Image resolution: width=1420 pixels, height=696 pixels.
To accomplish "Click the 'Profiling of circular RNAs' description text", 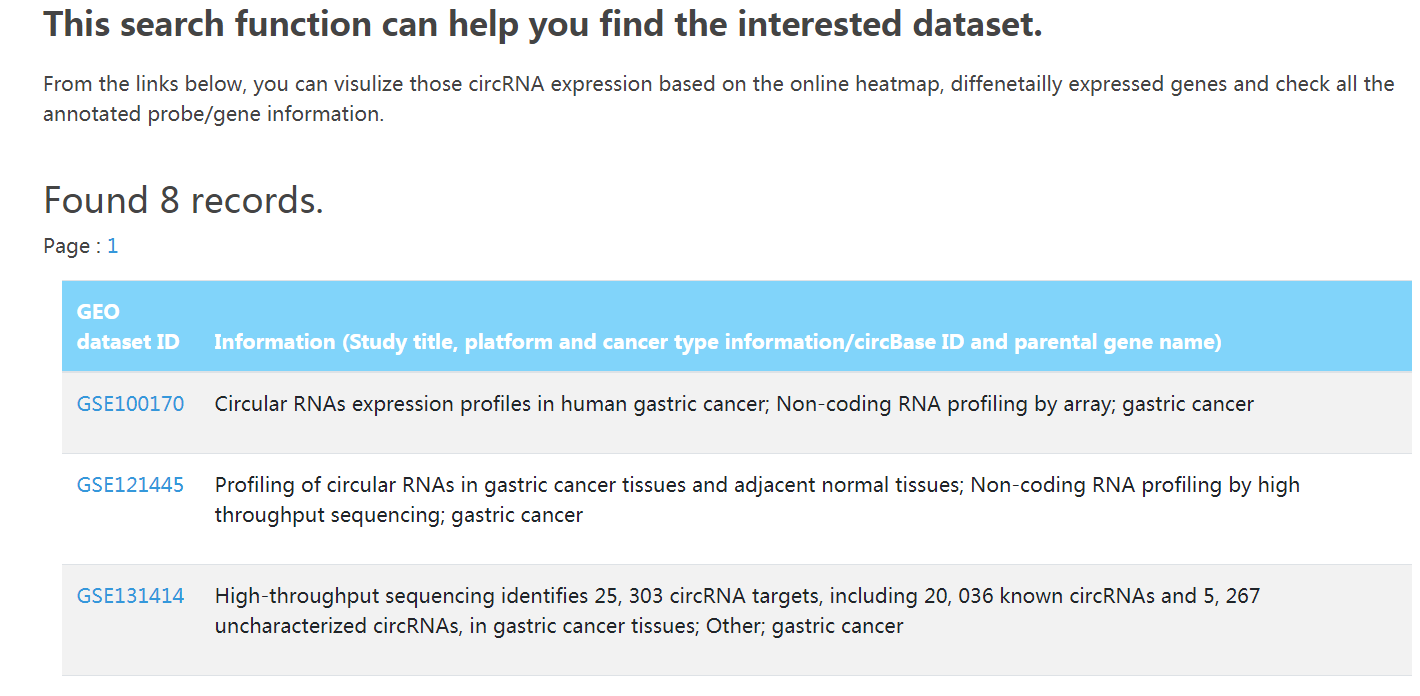I will coord(757,500).
